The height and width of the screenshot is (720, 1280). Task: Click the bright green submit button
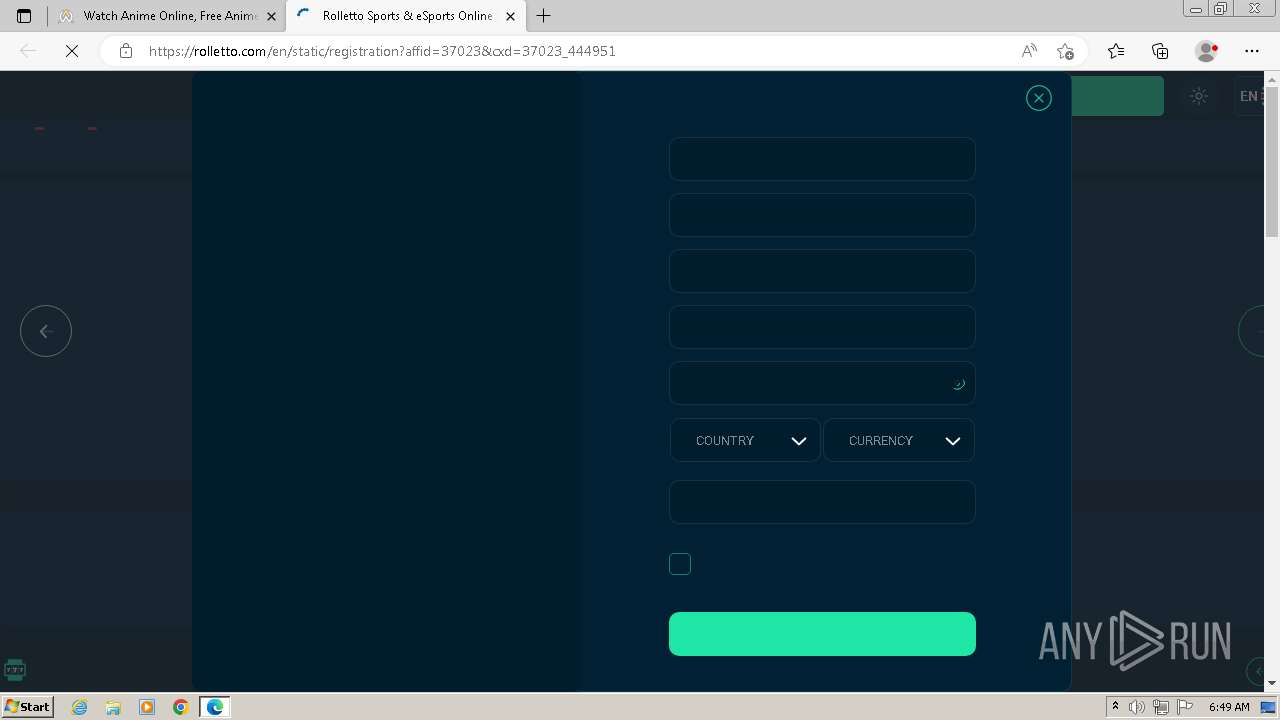click(x=822, y=634)
